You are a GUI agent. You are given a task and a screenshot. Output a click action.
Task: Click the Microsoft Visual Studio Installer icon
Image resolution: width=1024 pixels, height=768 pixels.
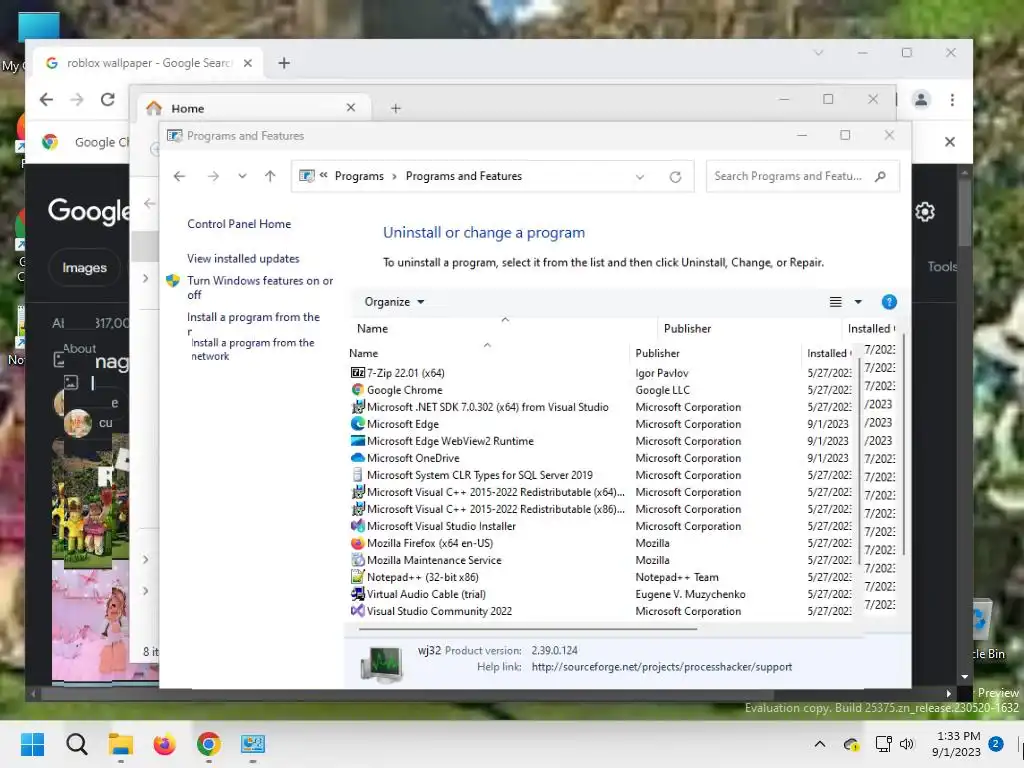coord(357,526)
